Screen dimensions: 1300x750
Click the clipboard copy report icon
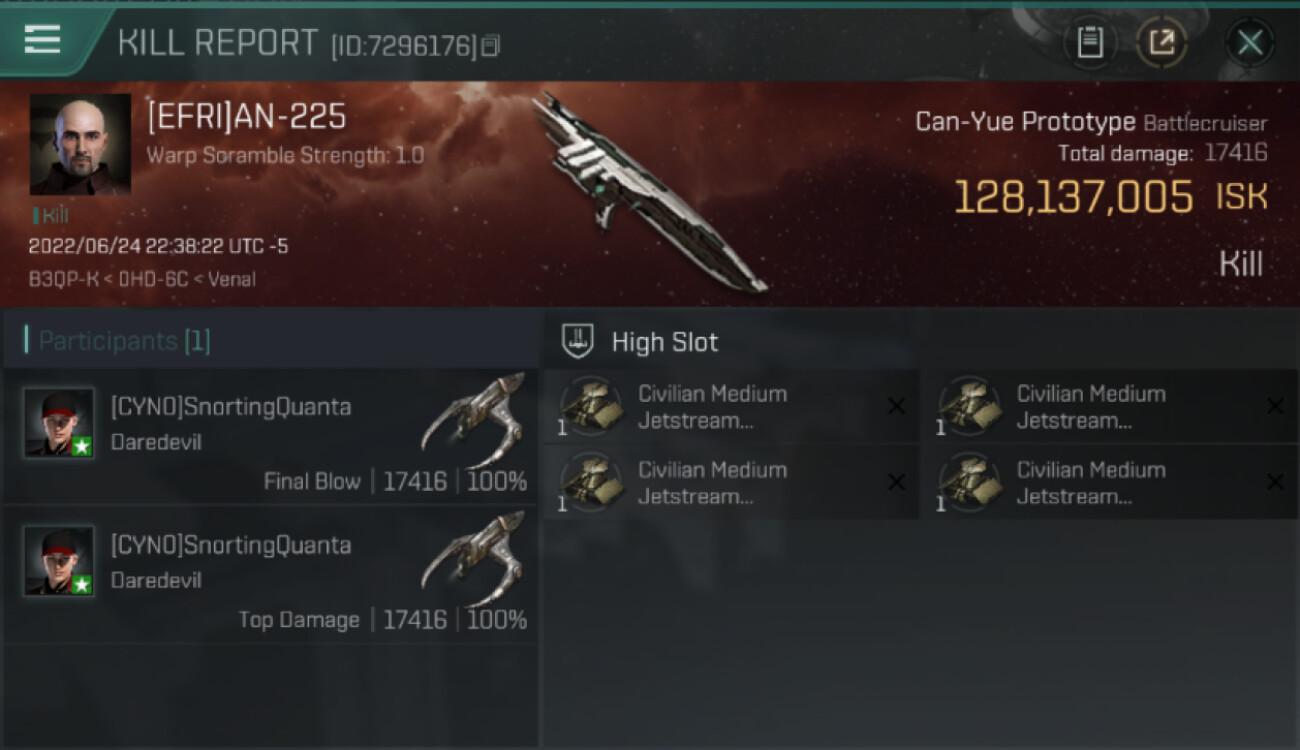pyautogui.click(x=1089, y=42)
